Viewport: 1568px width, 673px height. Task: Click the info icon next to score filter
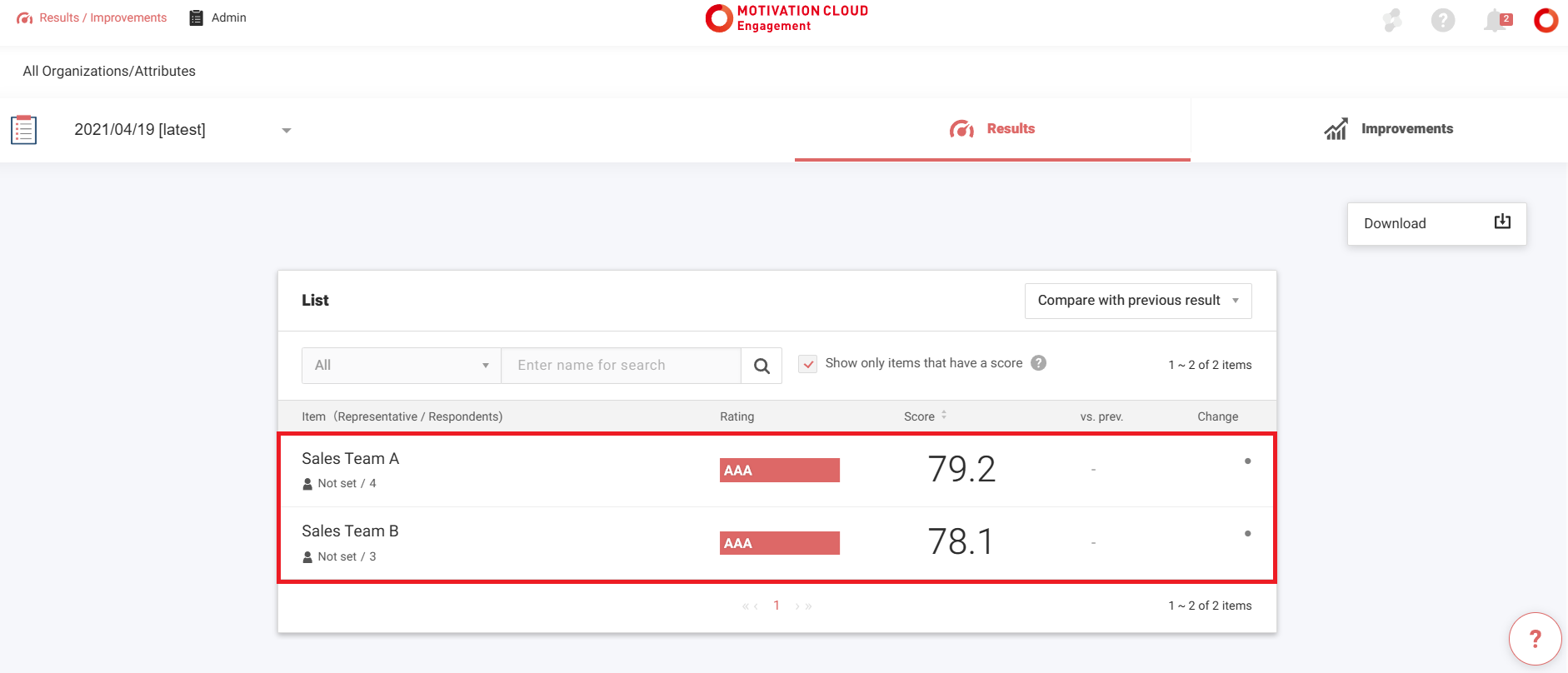(x=1038, y=363)
